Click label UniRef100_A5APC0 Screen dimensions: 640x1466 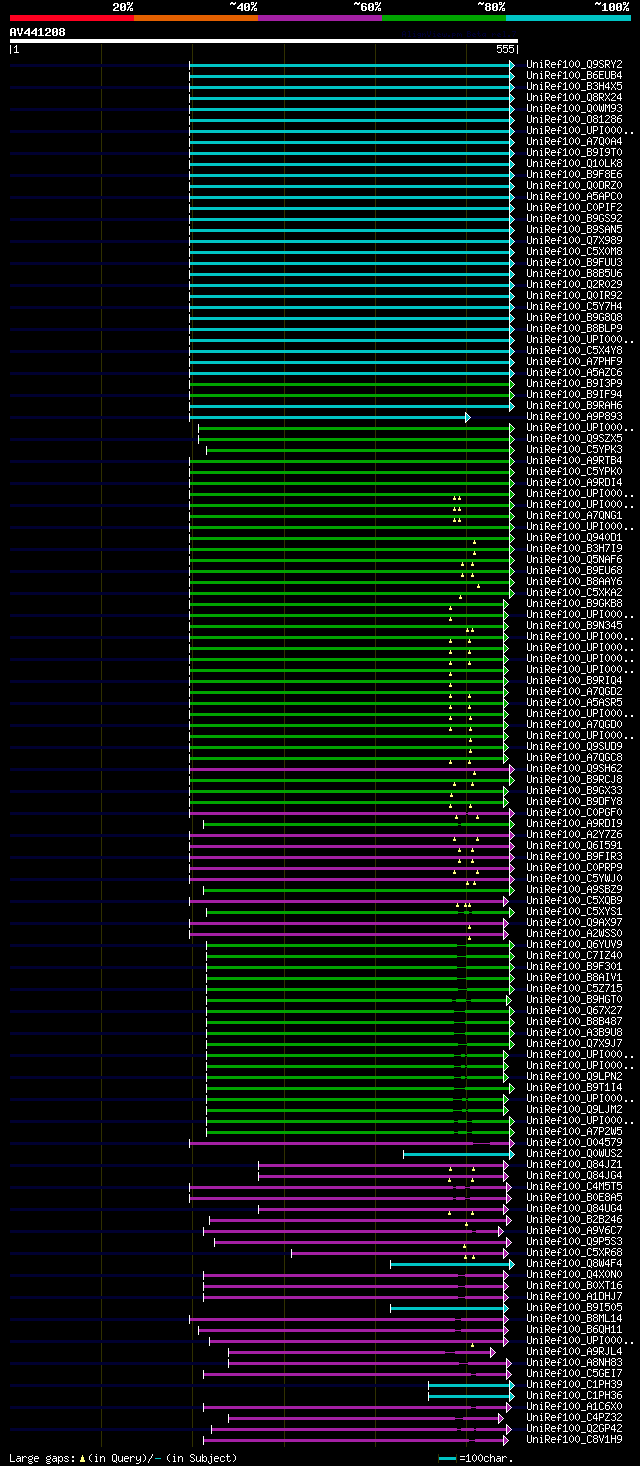pos(574,196)
